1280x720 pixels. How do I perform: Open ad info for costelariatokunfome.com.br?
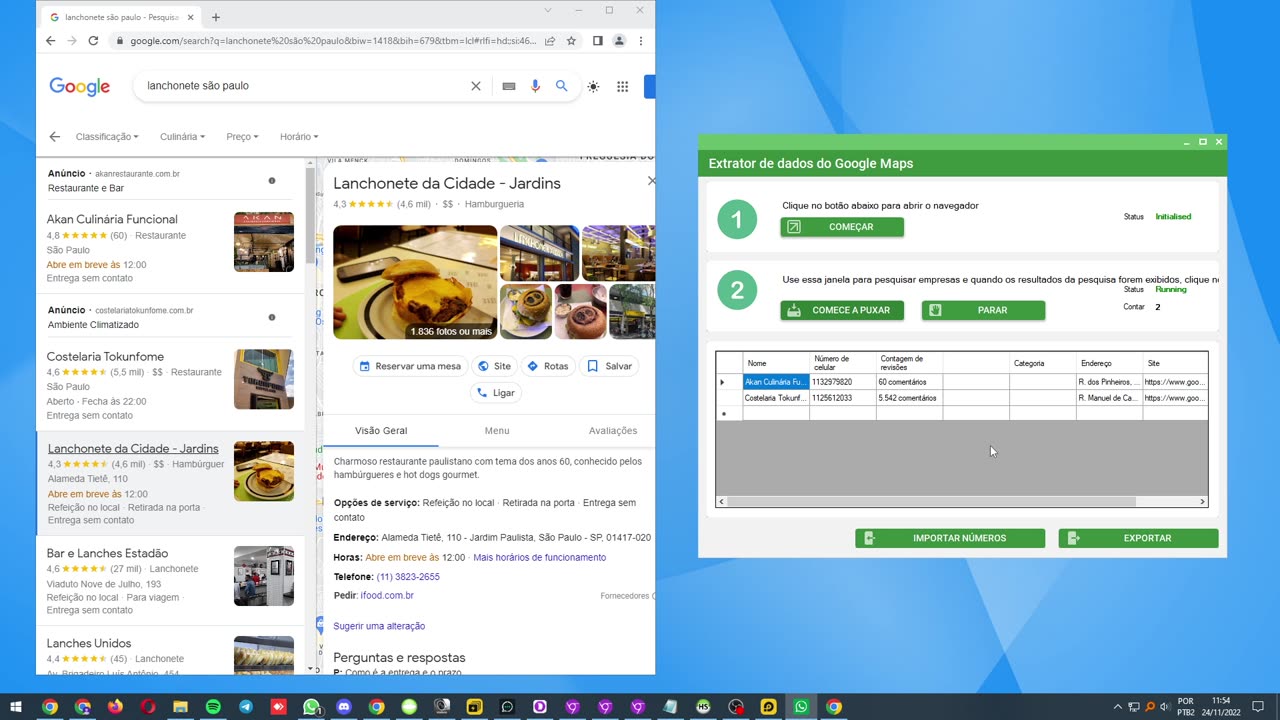point(272,318)
